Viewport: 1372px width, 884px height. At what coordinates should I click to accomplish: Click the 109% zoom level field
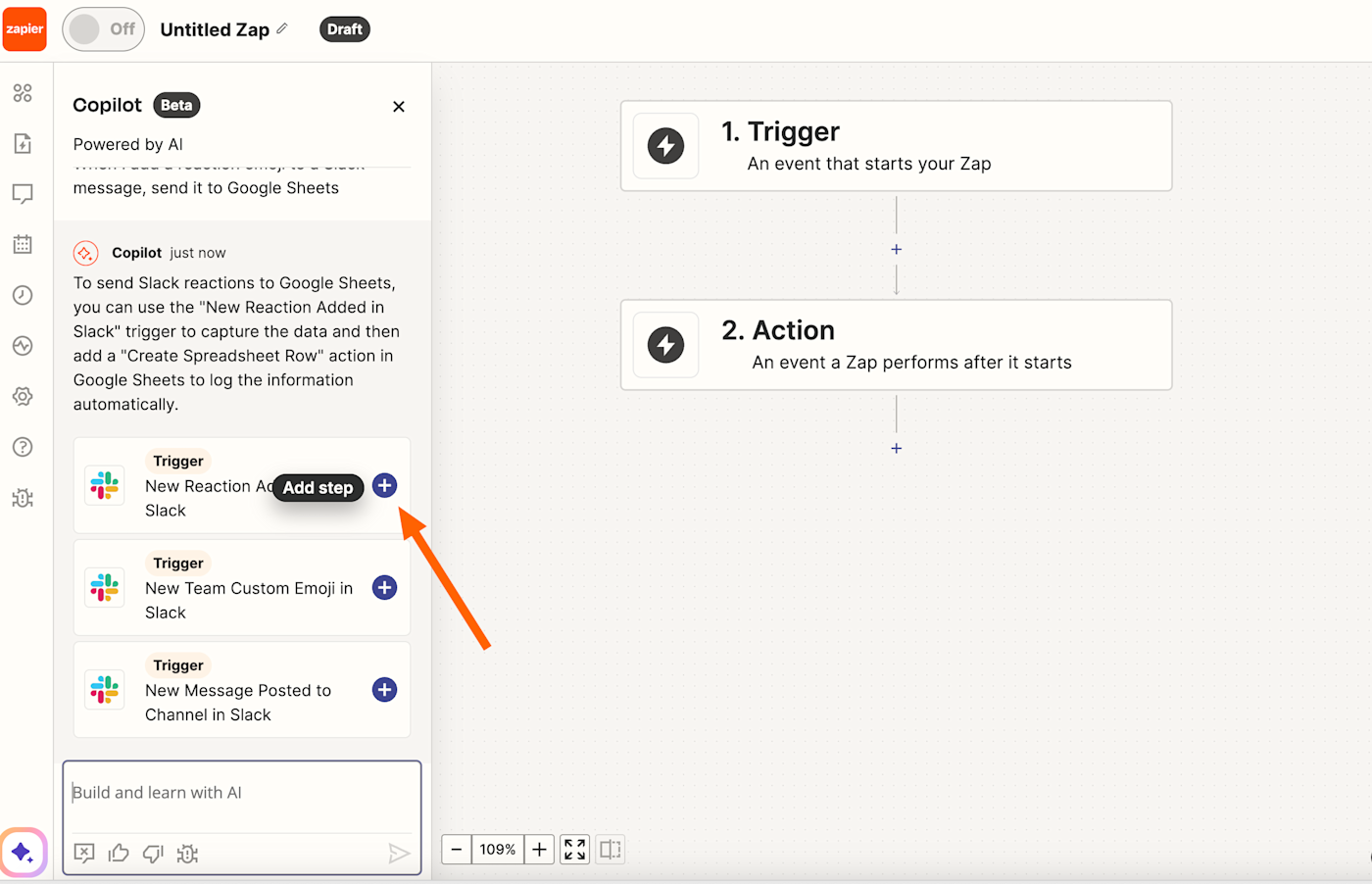tap(498, 850)
